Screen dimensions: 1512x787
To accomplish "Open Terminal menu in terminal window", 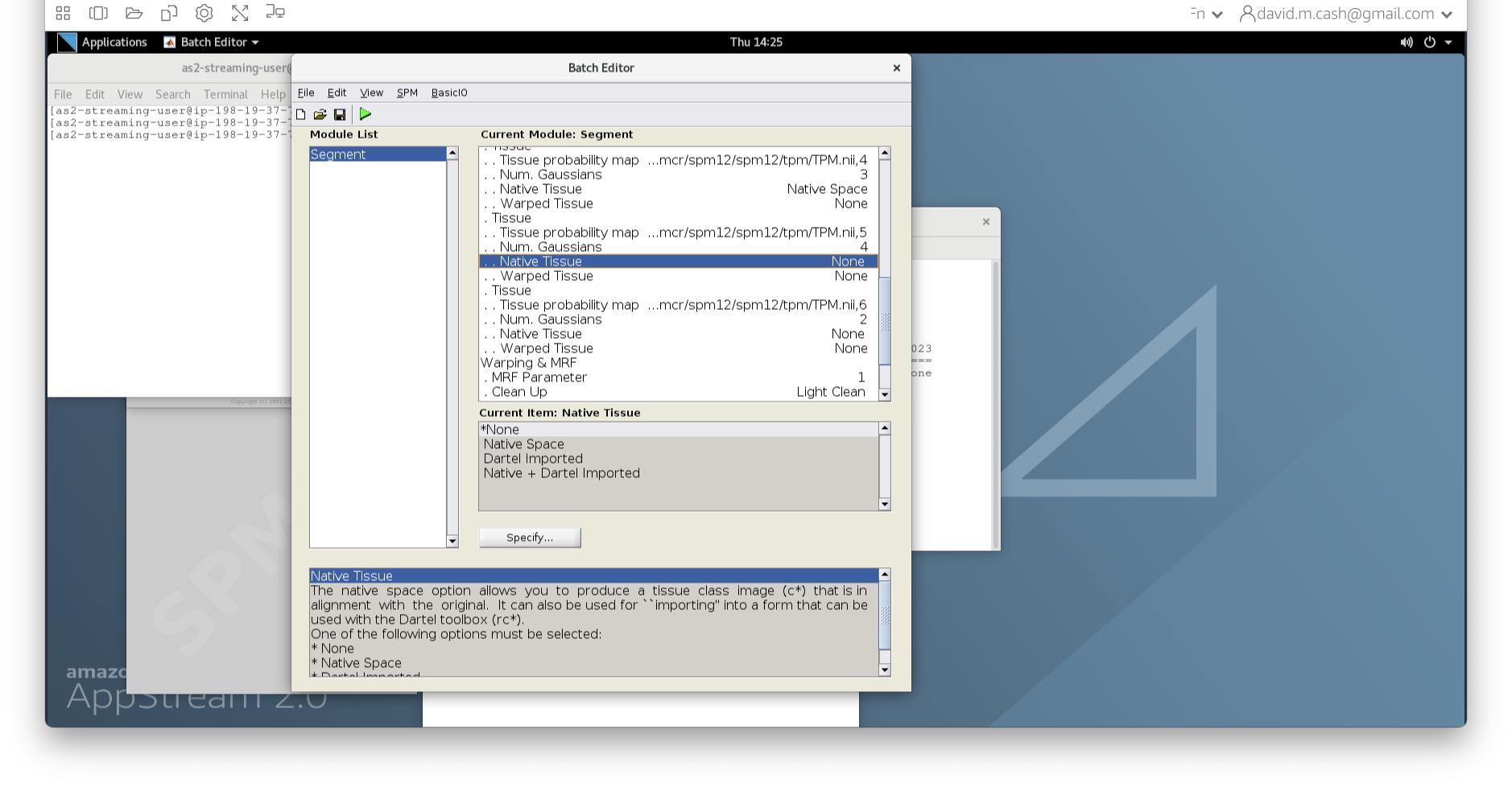I will (x=225, y=94).
